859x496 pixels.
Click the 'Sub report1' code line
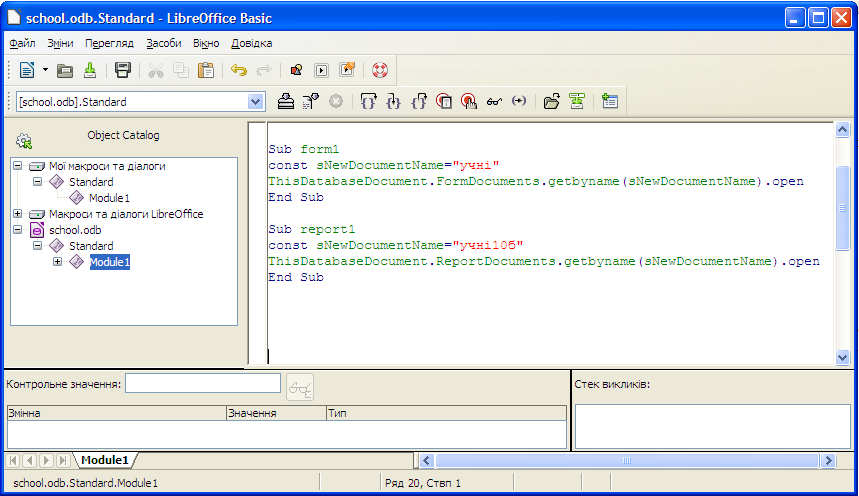(312, 229)
